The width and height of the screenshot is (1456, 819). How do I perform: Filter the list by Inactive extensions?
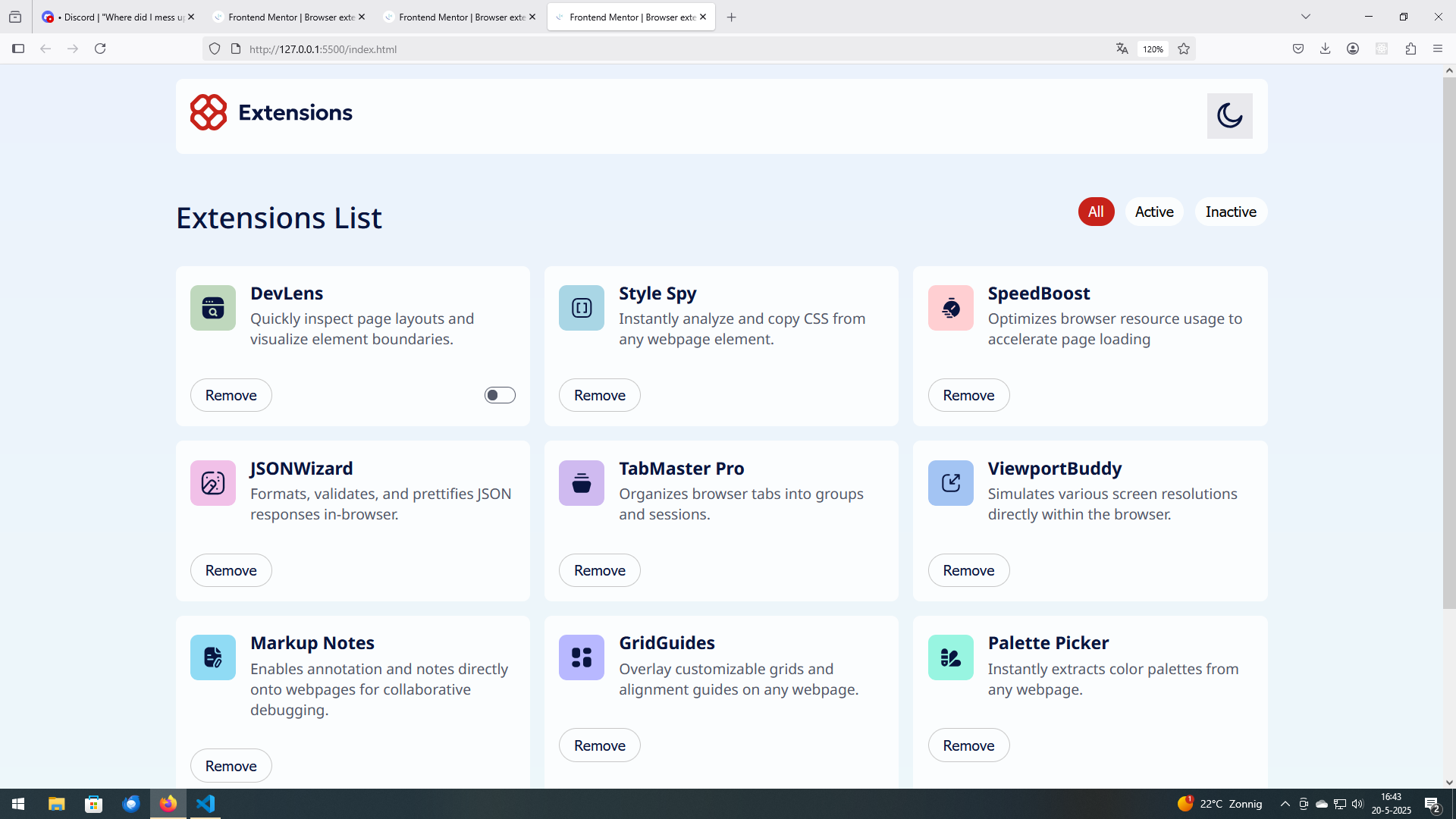click(1230, 212)
